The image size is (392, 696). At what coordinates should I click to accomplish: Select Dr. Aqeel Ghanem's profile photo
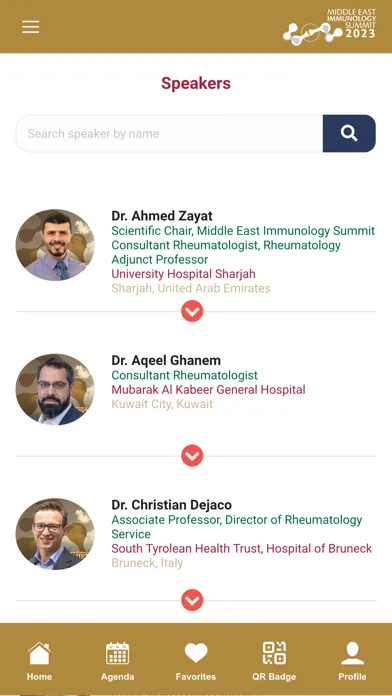[x=55, y=389]
